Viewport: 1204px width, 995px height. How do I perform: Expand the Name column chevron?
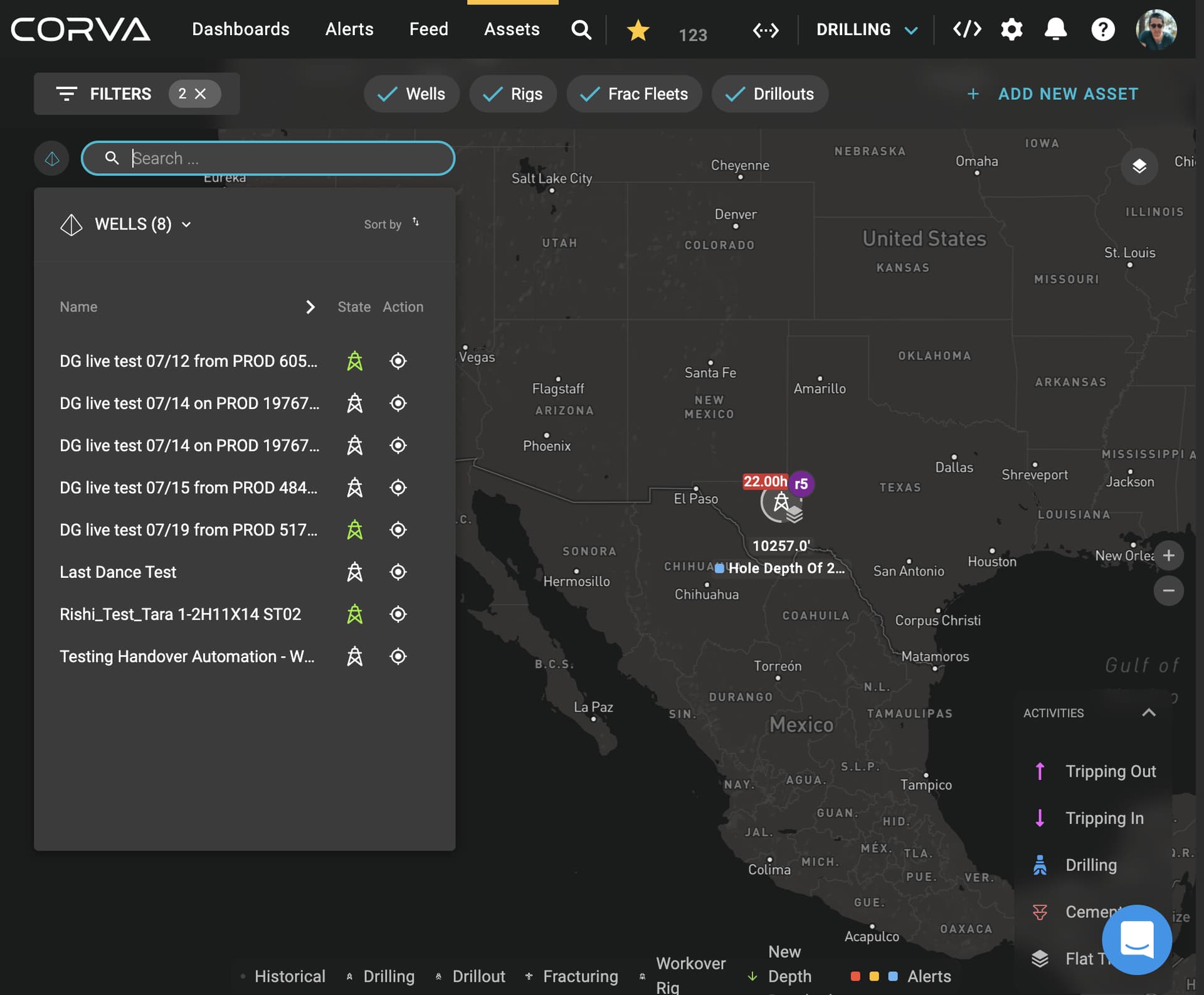coord(310,307)
